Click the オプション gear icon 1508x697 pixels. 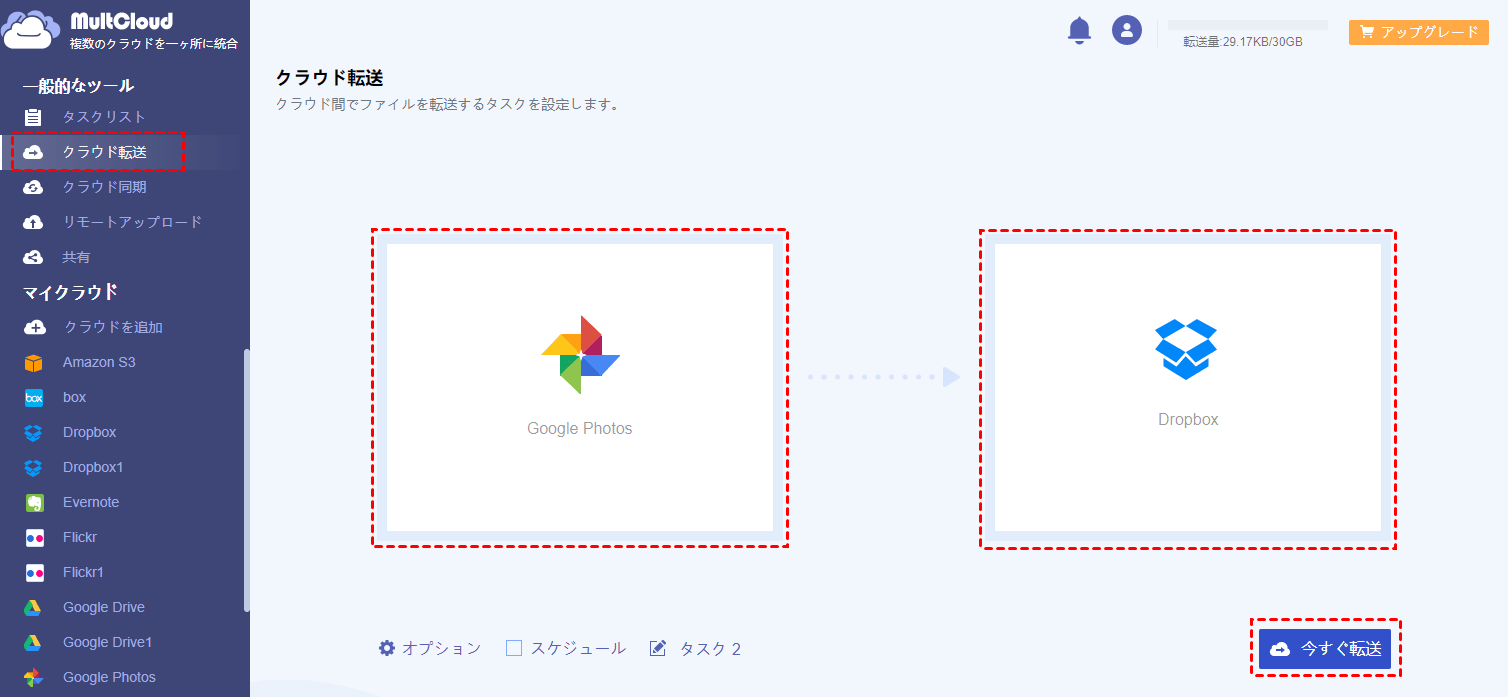[387, 648]
